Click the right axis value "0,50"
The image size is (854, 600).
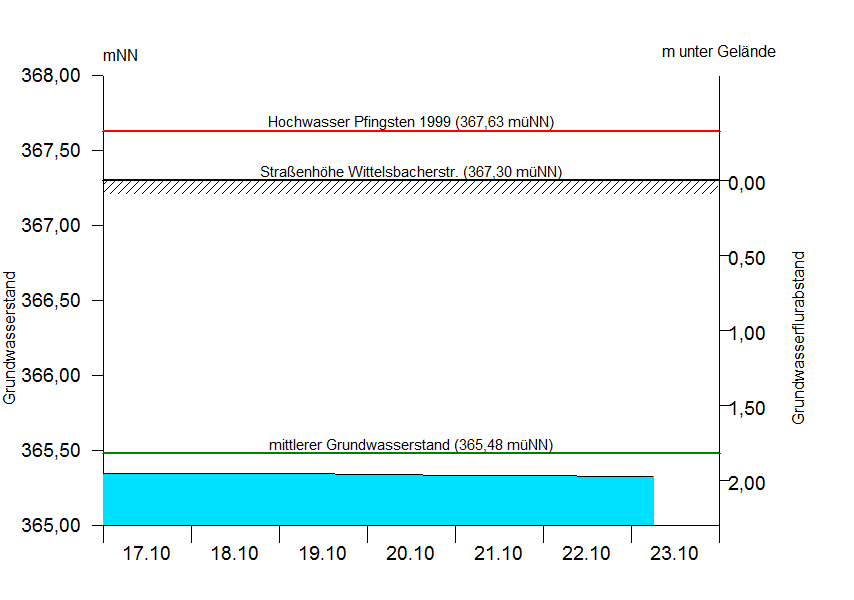pyautogui.click(x=747, y=258)
